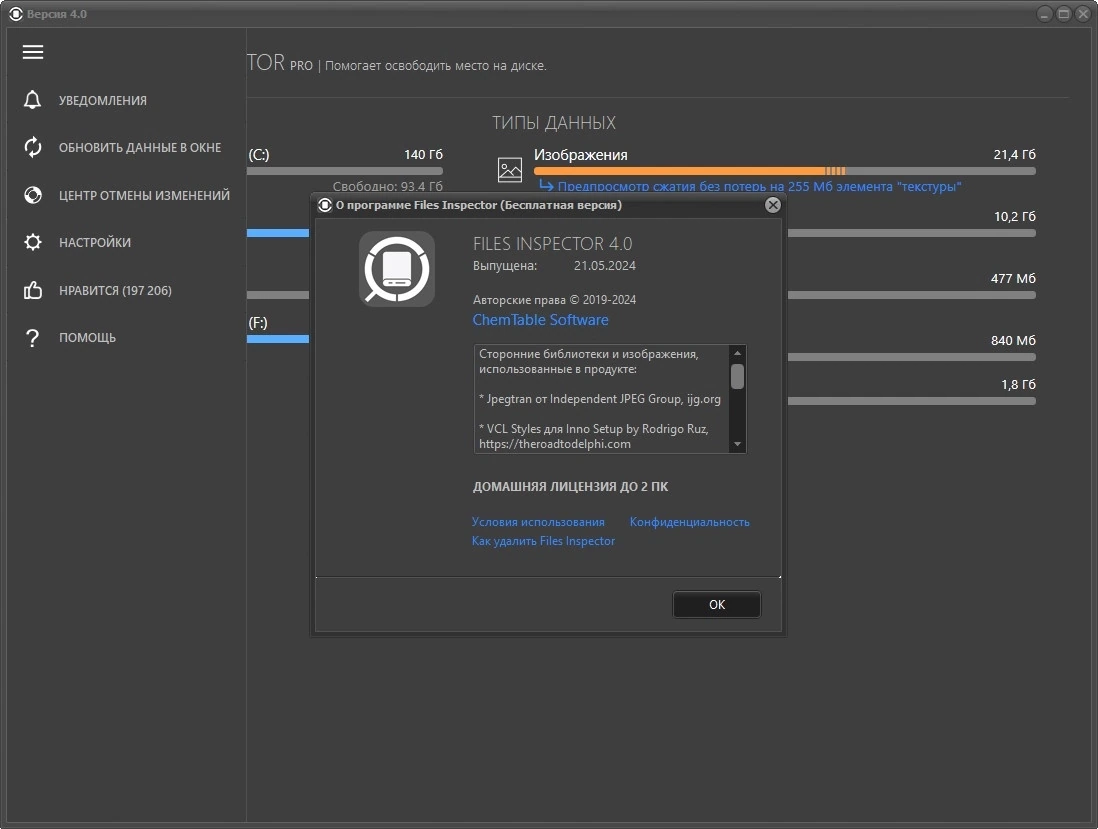Click Свободно: 93.4 Гб text
This screenshot has width=1098, height=829.
[x=387, y=186]
